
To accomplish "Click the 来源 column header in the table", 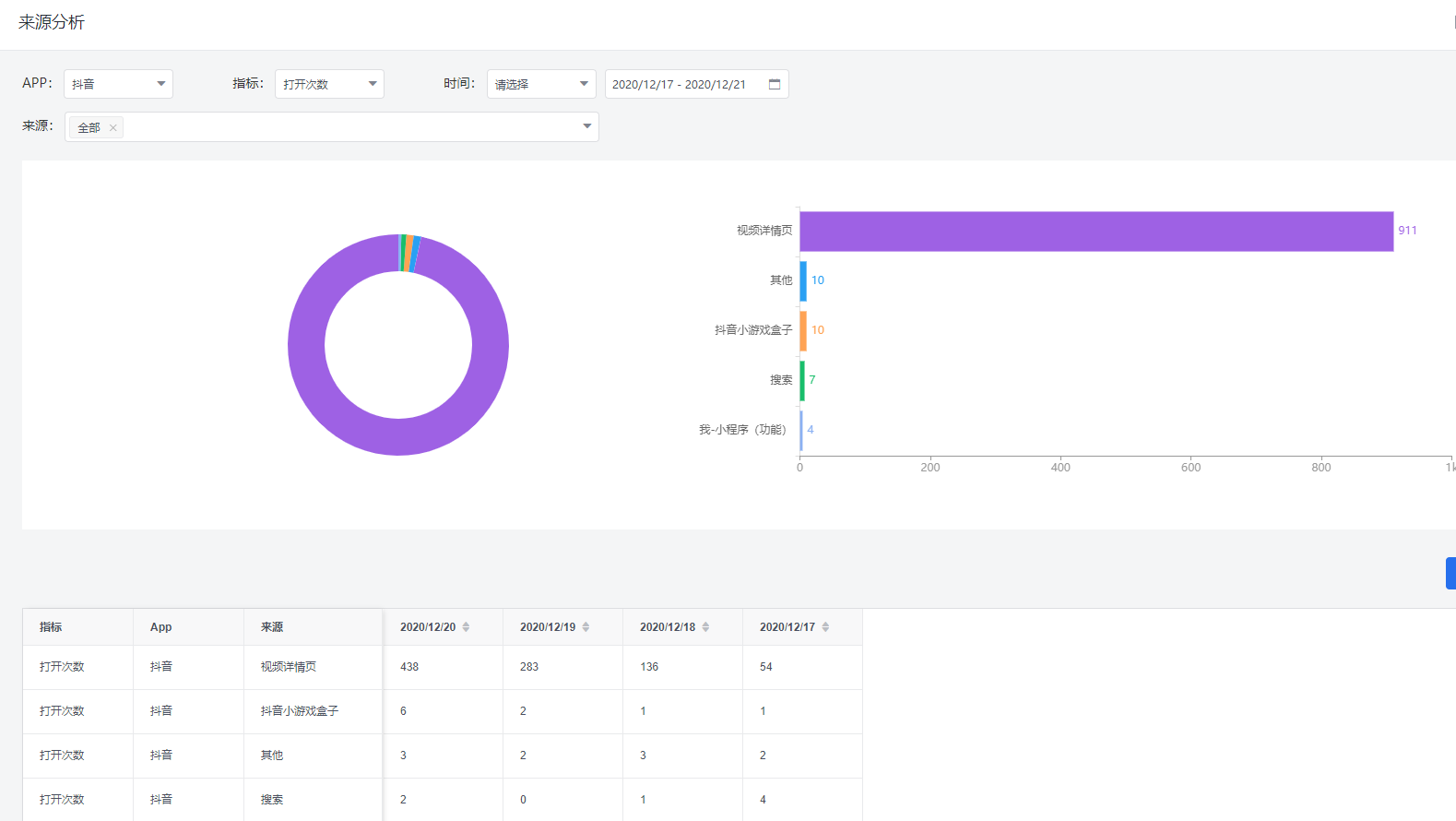I will coord(272,627).
